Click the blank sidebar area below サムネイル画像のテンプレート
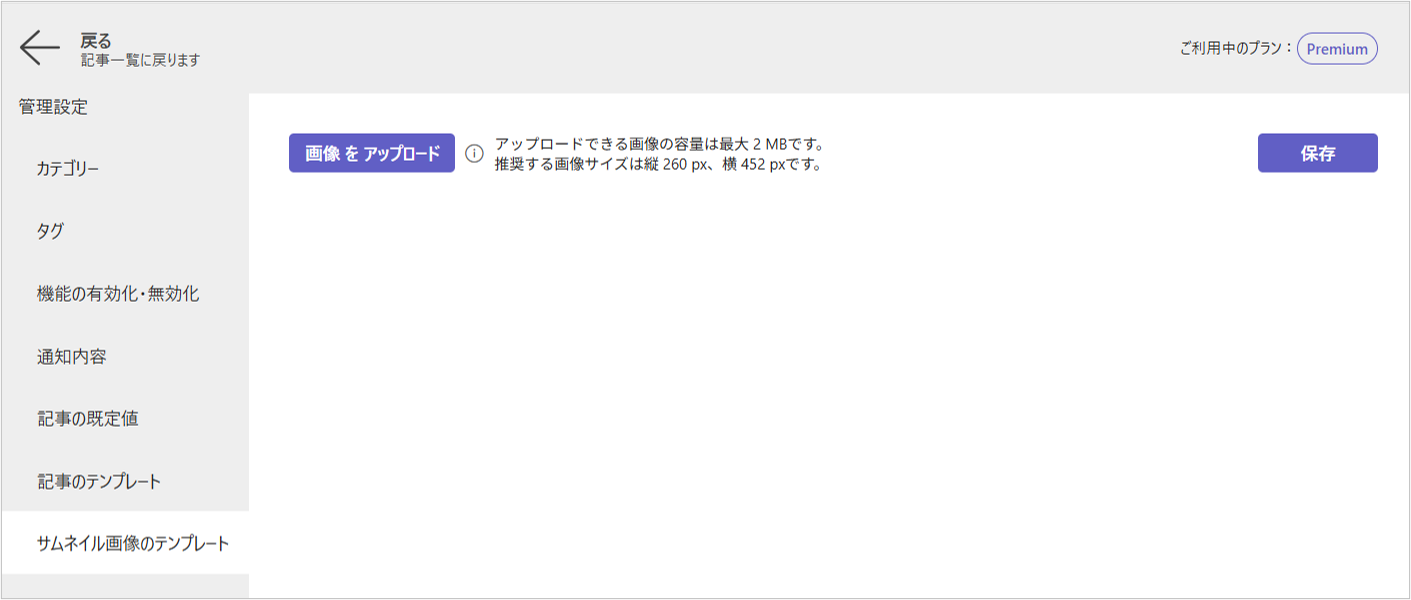 click(x=124, y=586)
